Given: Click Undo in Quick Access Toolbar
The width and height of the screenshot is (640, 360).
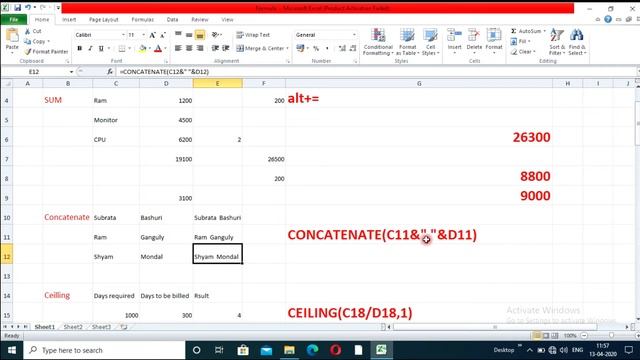Looking at the screenshot, I should pyautogui.click(x=28, y=8).
